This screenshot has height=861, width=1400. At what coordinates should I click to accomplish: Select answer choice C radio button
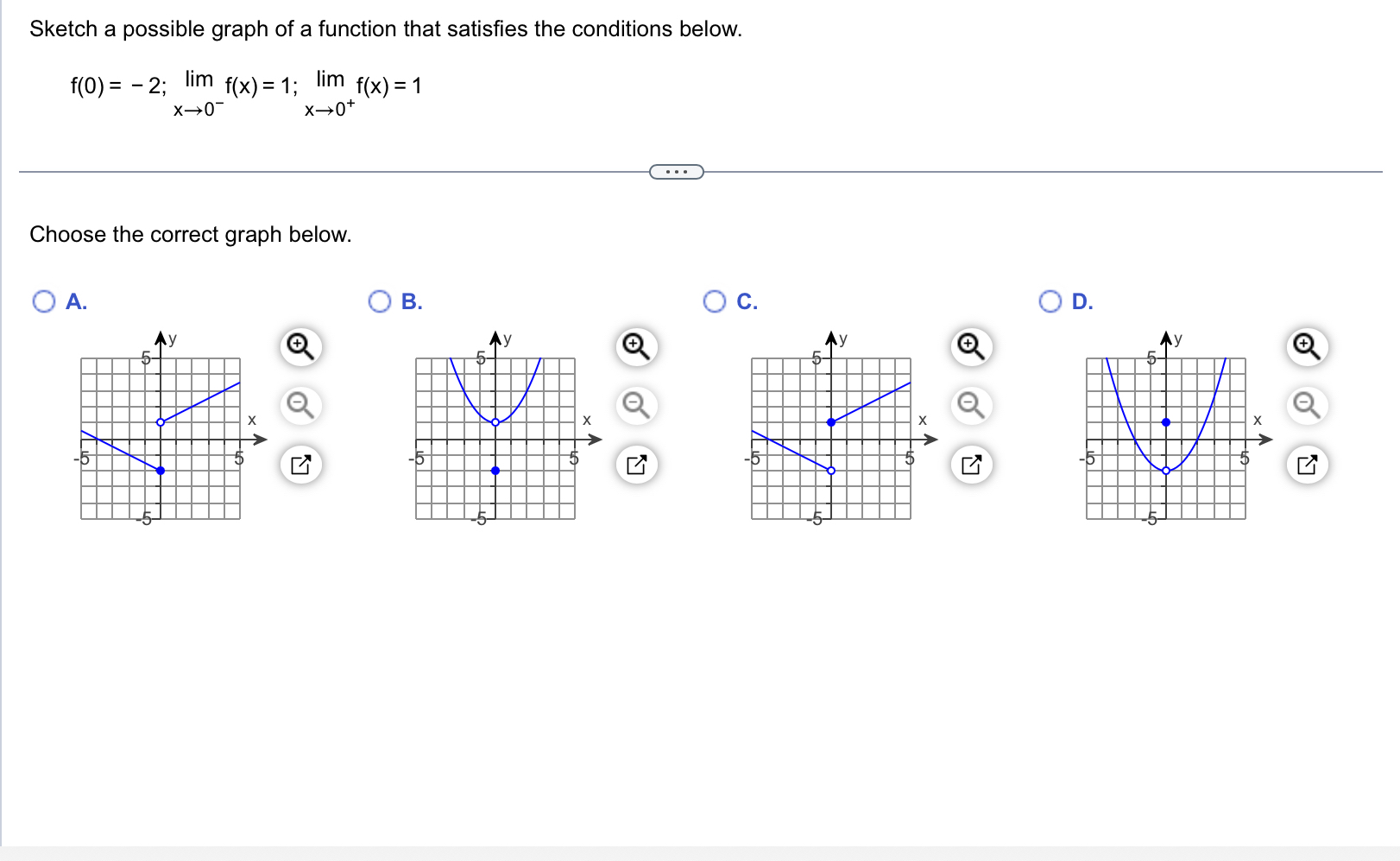pos(715,302)
